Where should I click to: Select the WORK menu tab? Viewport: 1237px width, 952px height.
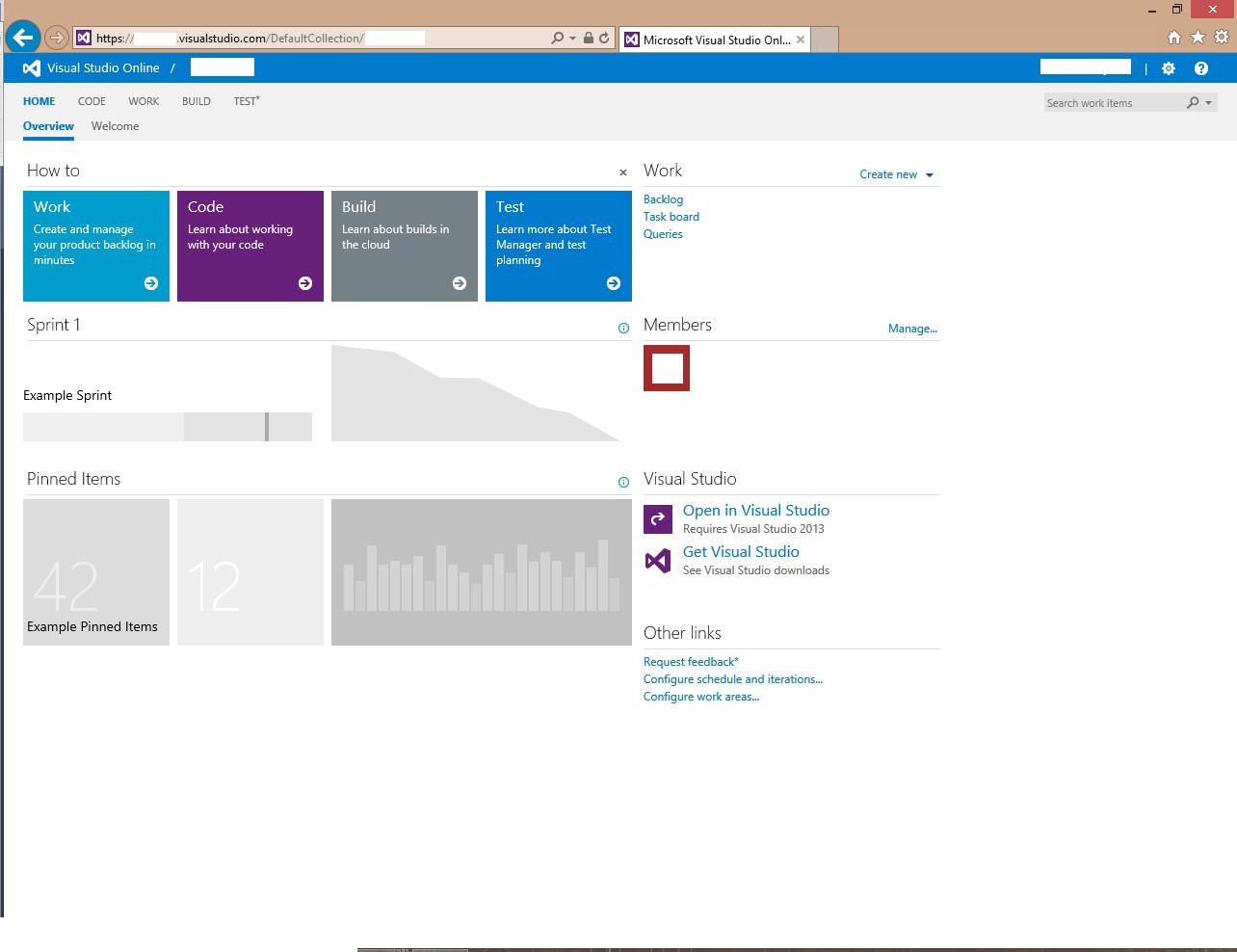144,101
